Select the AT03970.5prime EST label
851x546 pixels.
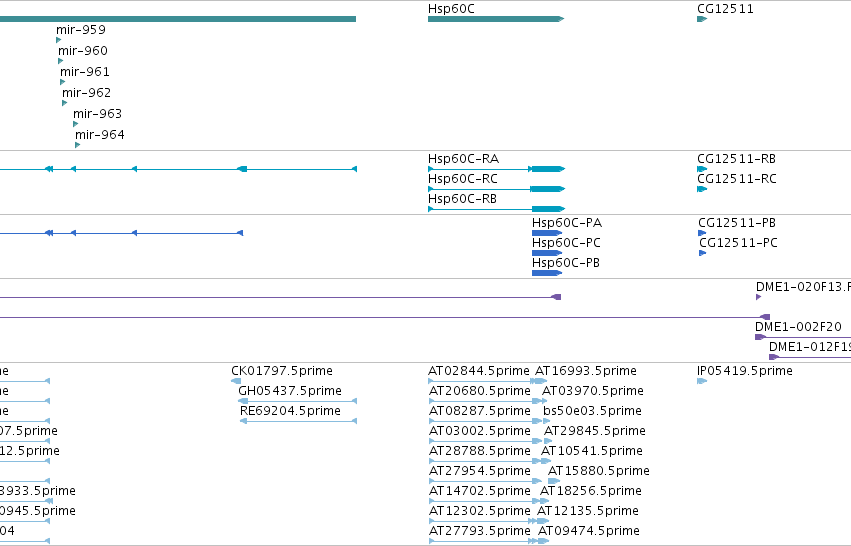[593, 391]
